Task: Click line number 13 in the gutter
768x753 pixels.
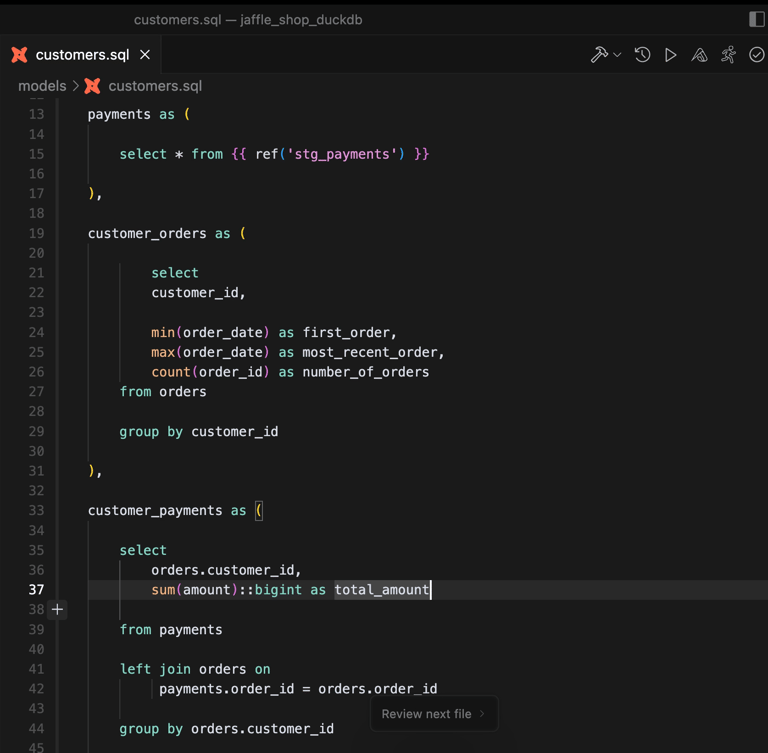Action: (x=36, y=114)
